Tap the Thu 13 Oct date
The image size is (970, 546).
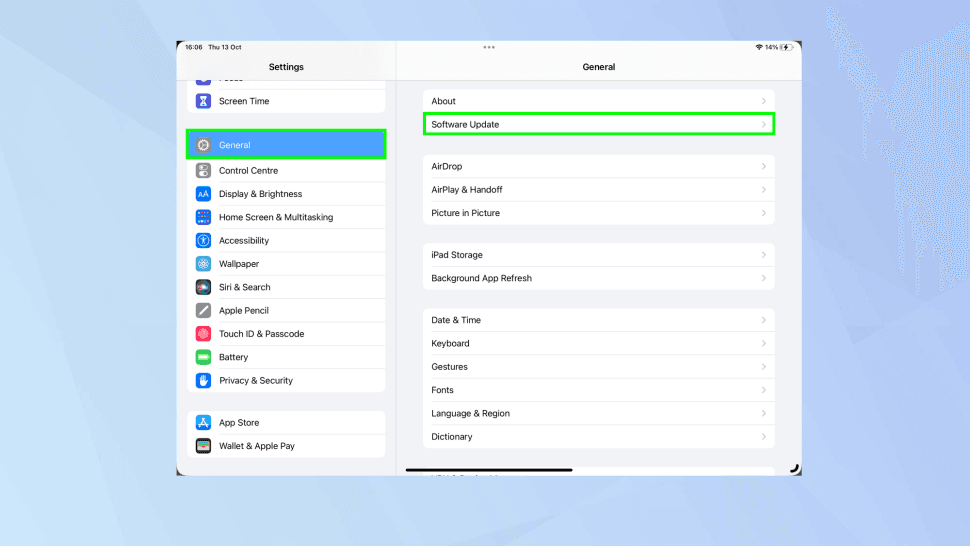point(225,47)
